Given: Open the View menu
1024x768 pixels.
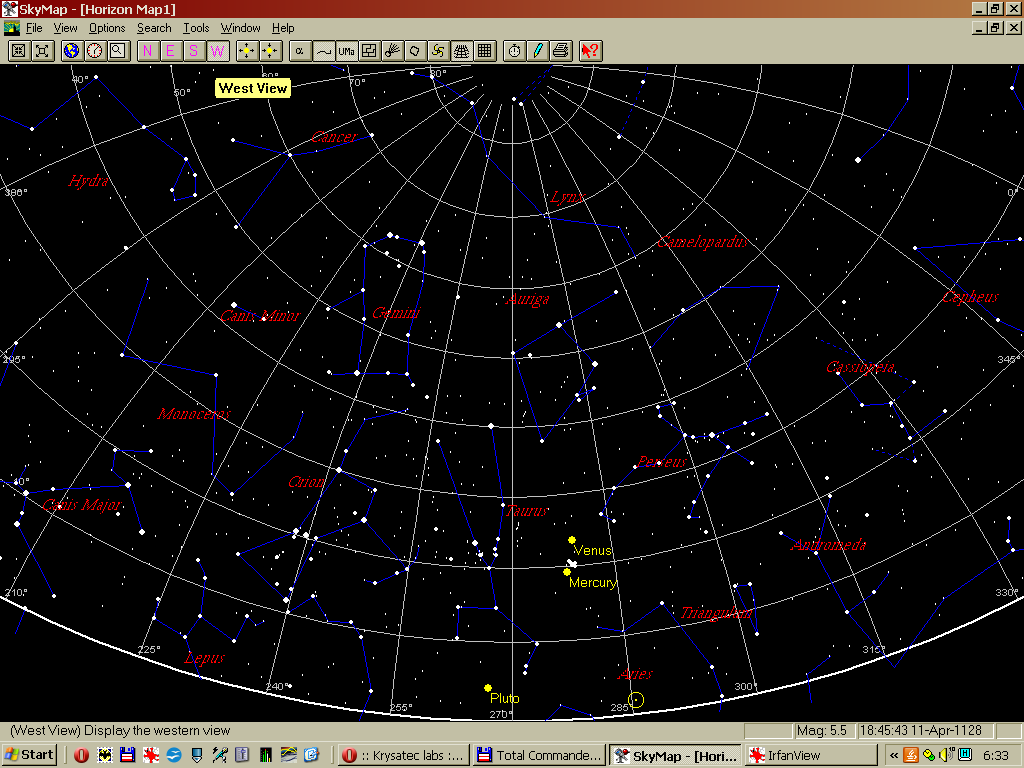Looking at the screenshot, I should click(x=65, y=28).
